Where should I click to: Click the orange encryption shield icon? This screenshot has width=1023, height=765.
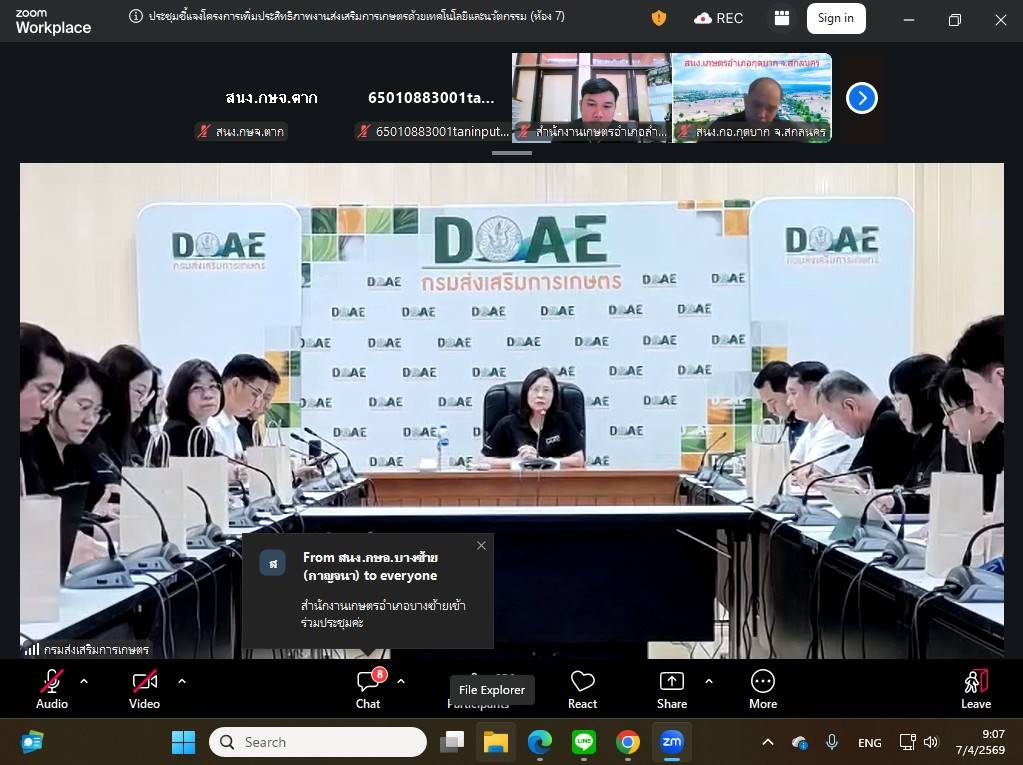pos(658,18)
